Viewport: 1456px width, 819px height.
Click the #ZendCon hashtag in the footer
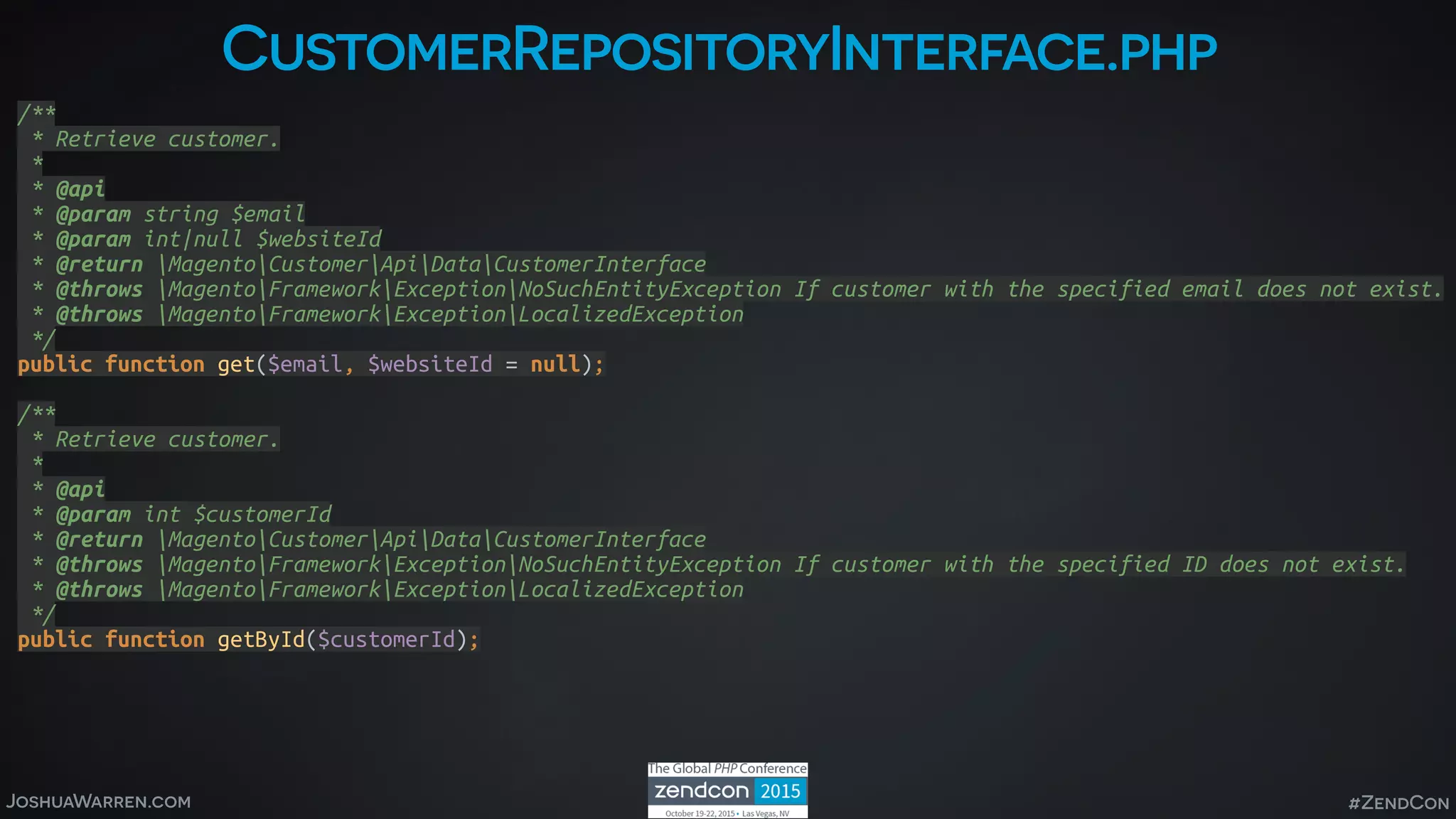(x=1398, y=803)
